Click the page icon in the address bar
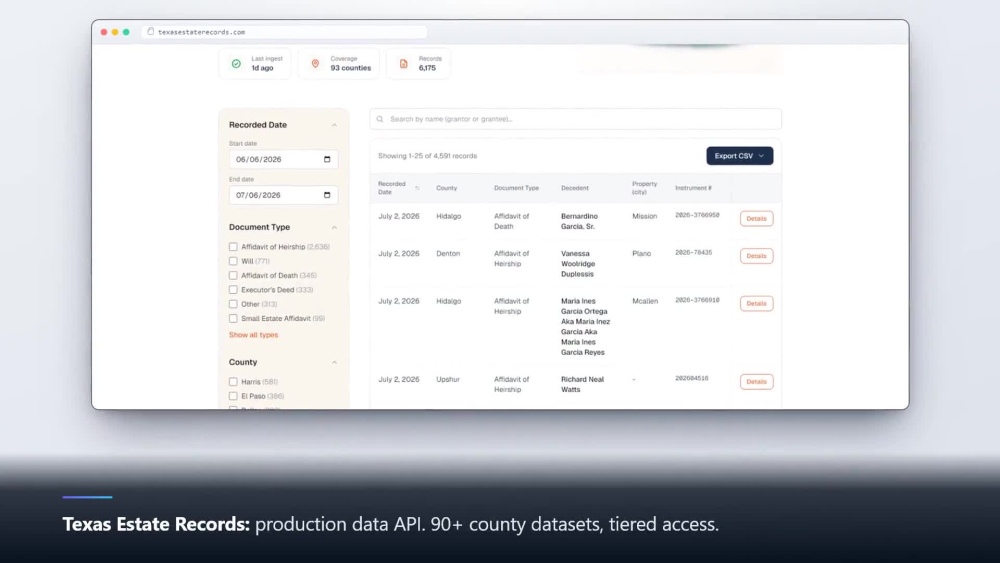This screenshot has width=1000, height=563. pos(151,31)
